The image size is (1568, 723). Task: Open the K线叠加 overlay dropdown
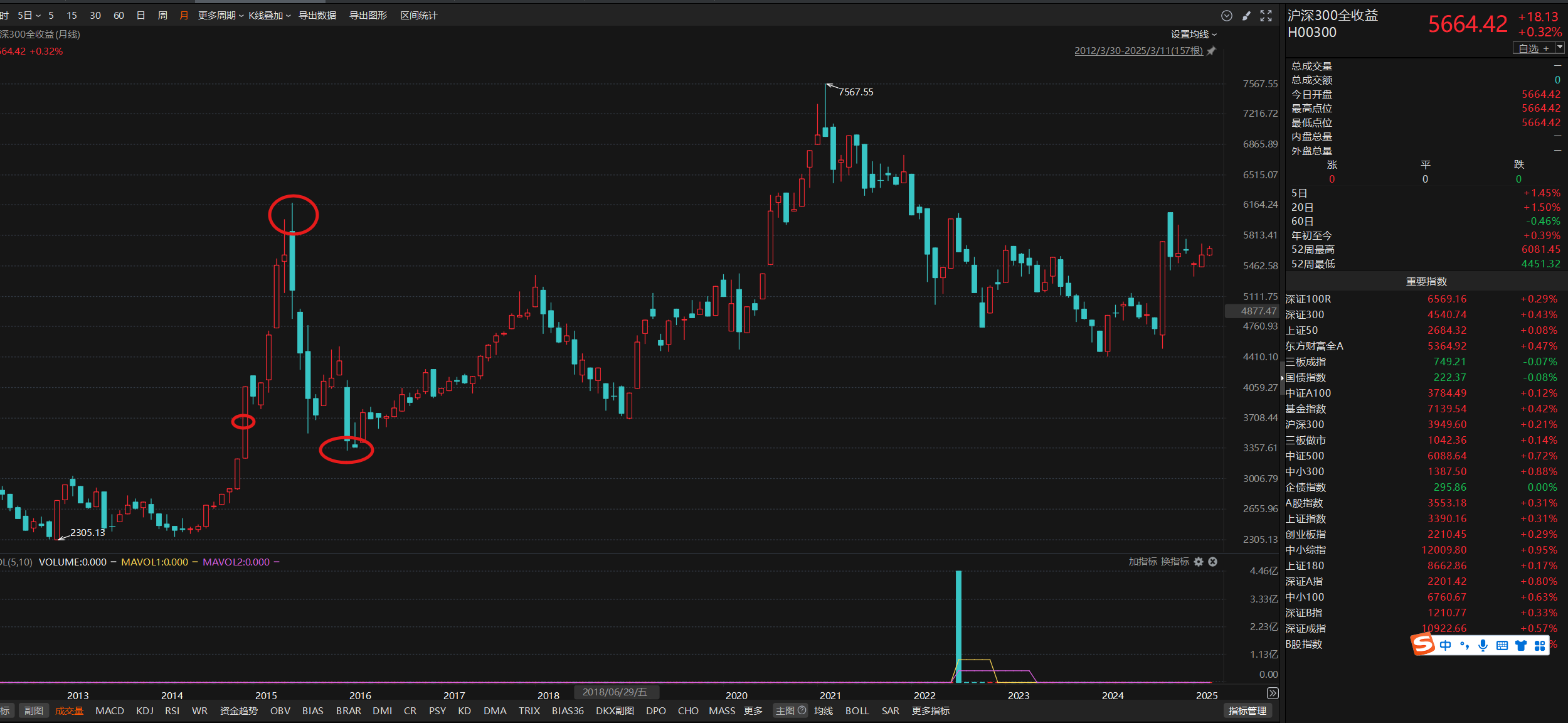coord(269,16)
